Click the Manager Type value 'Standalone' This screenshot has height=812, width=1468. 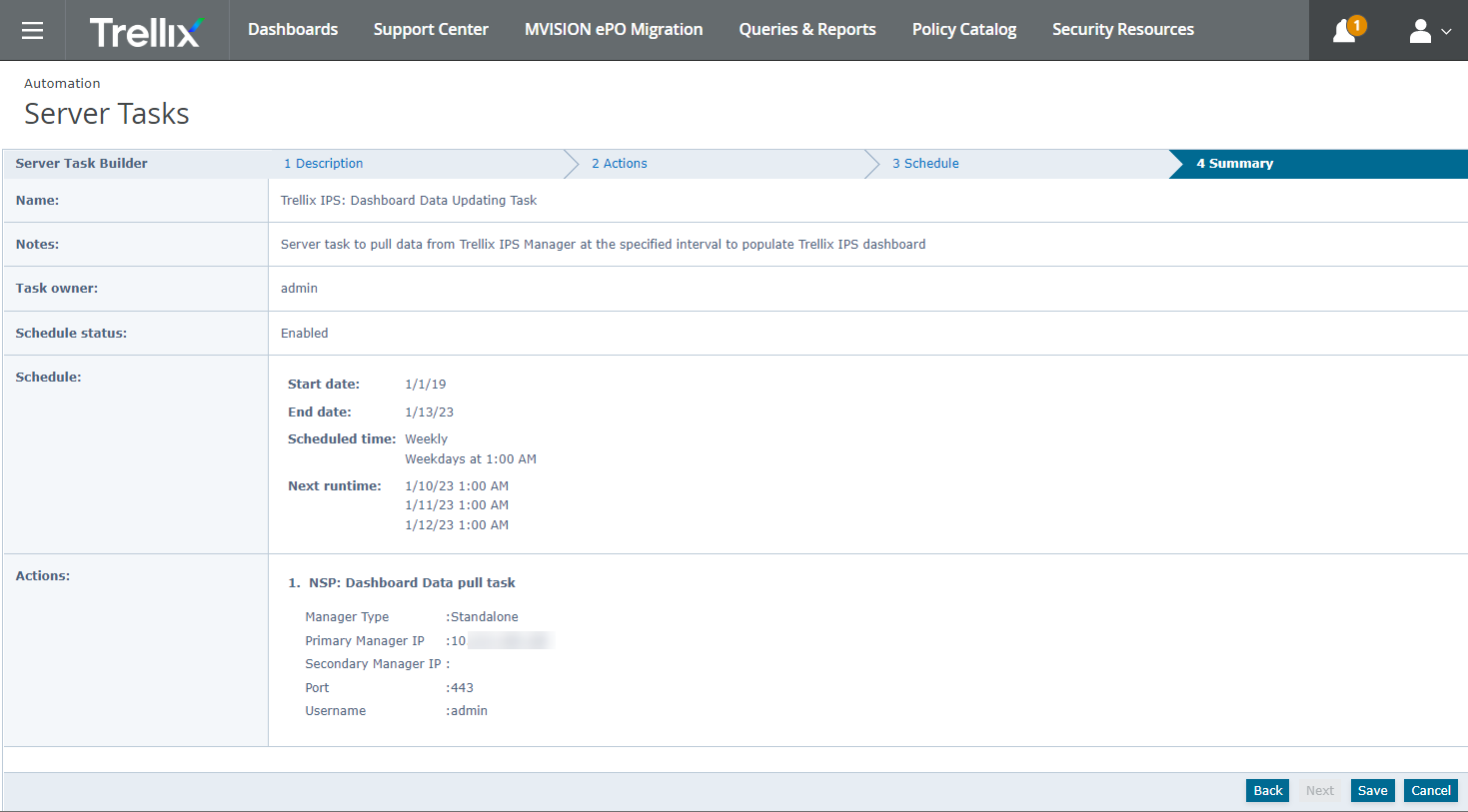tap(485, 617)
